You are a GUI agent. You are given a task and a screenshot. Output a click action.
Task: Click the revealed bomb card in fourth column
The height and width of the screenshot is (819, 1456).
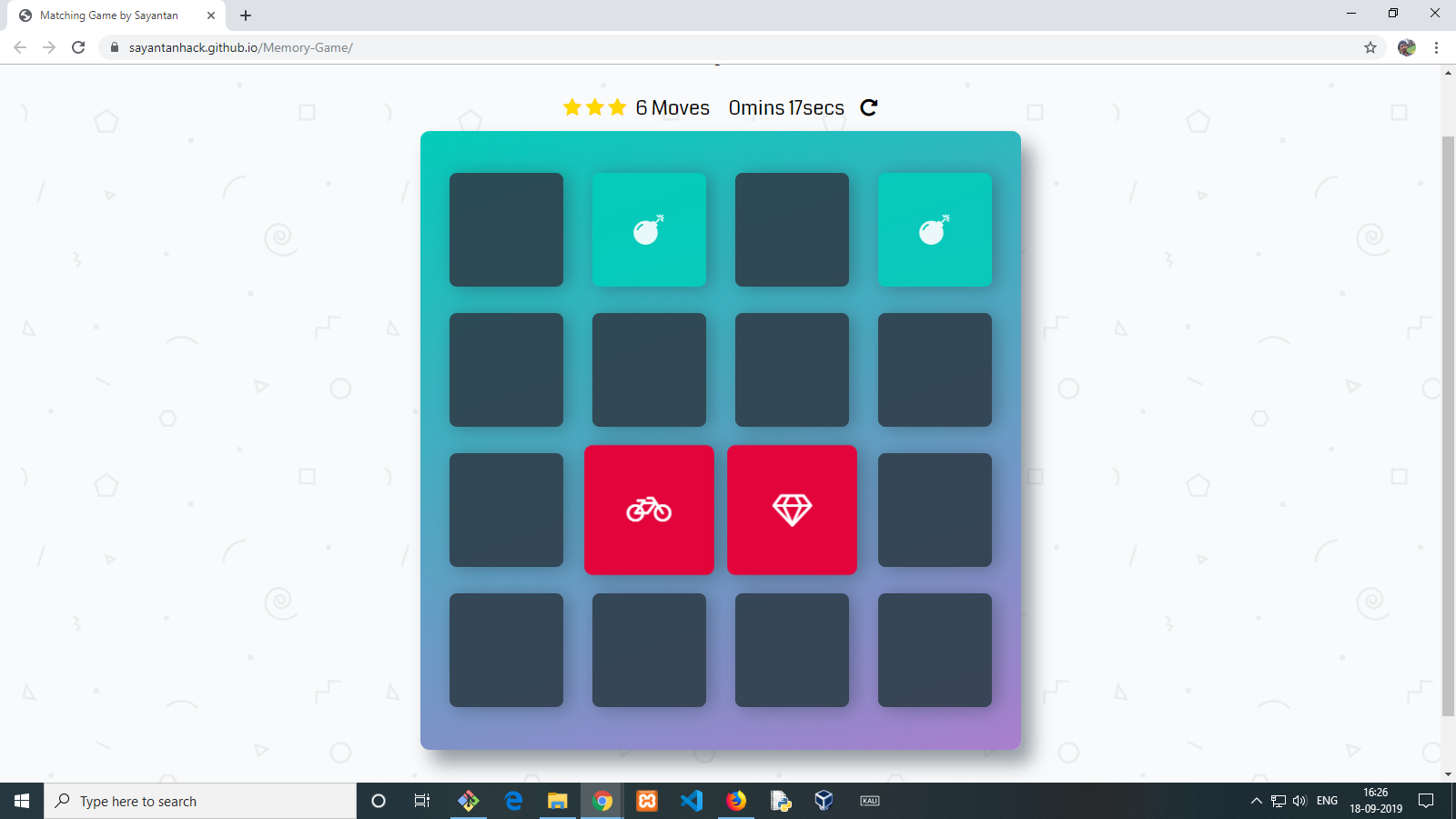pos(935,229)
